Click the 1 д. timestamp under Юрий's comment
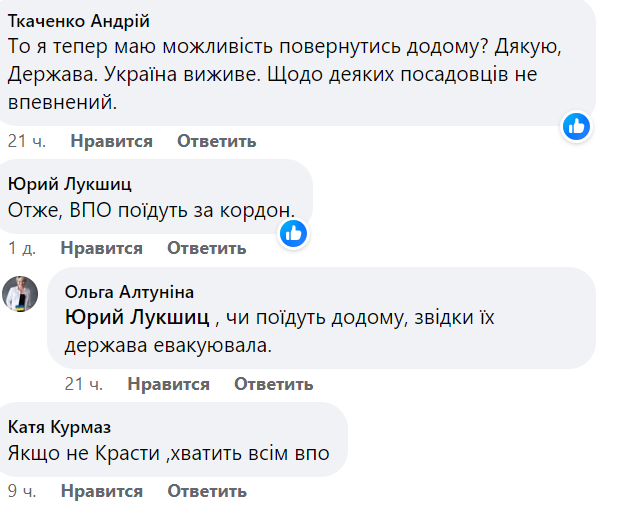Image resolution: width=629 pixels, height=505 pixels. pyautogui.click(x=21, y=248)
